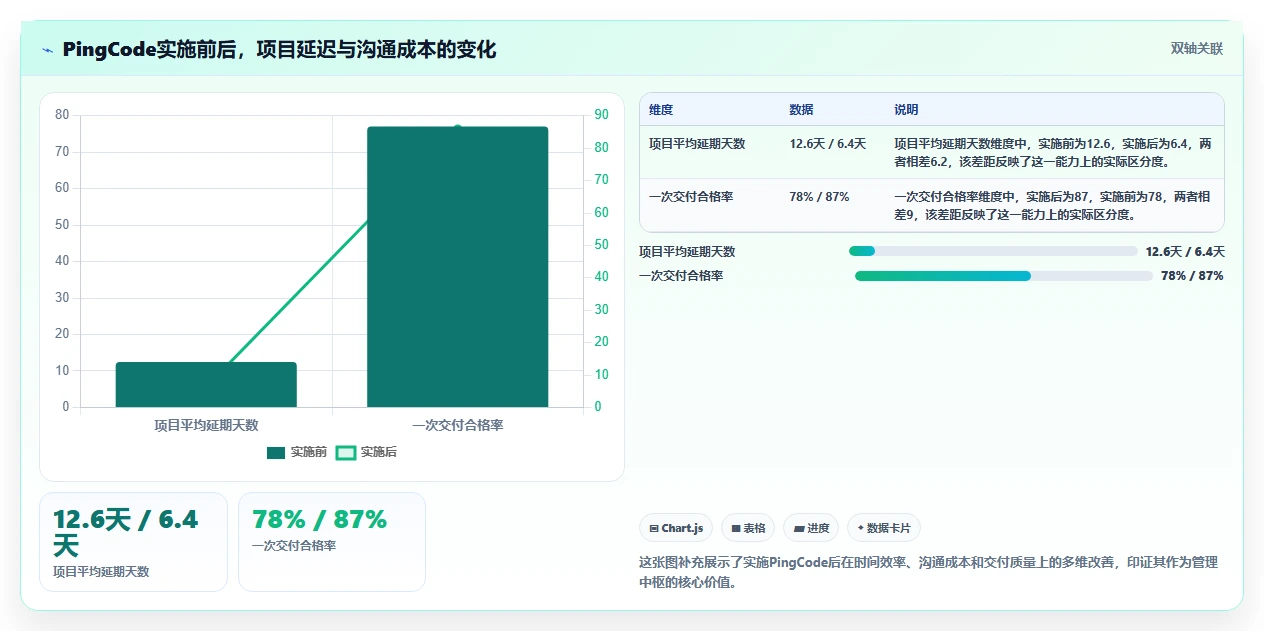This screenshot has height=631, width=1264.
Task: Click the chart title PingCode实施前后
Action: click(279, 50)
